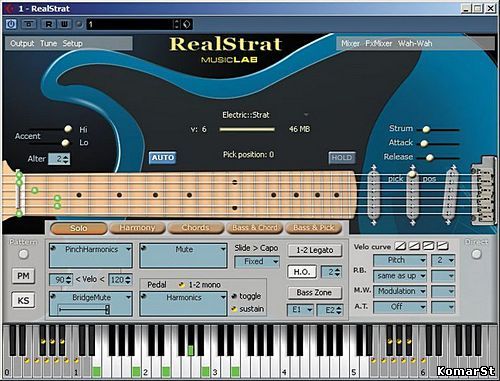The image size is (500, 381).
Task: Select the last velo curve icon
Action: [442, 246]
